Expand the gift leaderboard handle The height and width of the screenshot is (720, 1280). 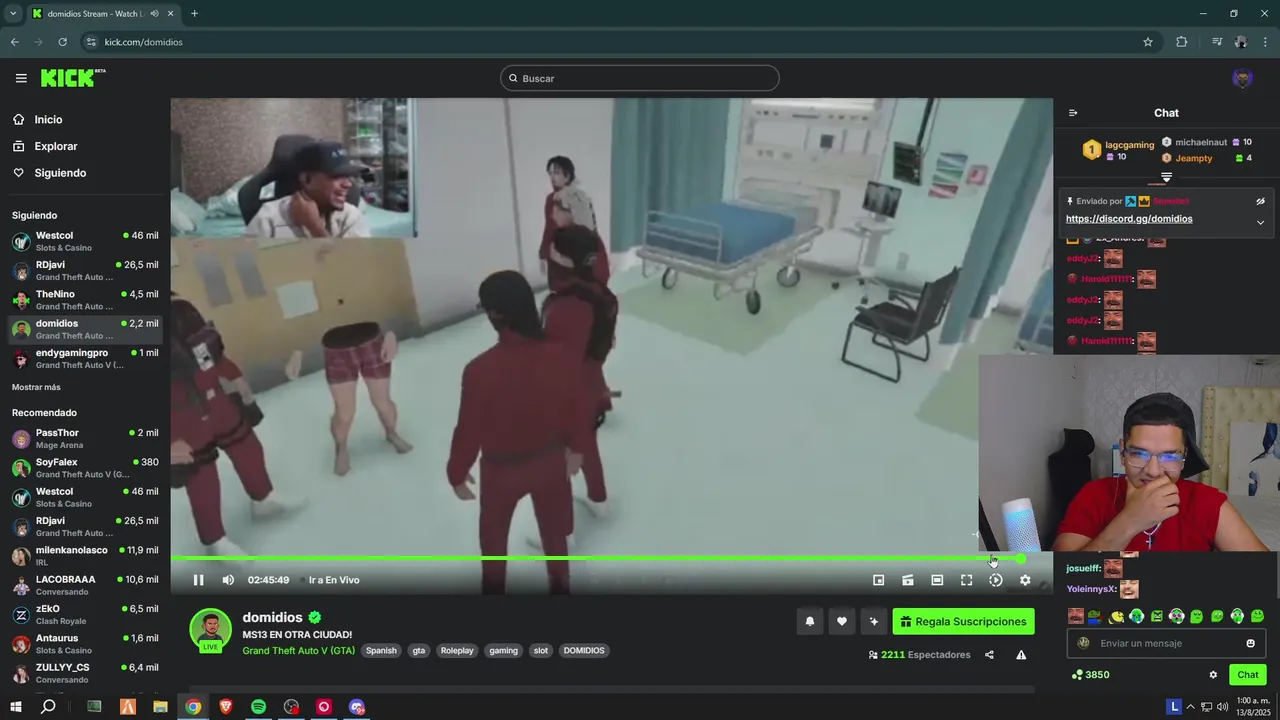[x=1166, y=177]
